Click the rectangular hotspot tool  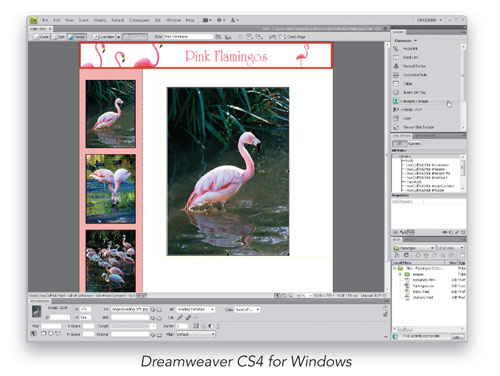[x=44, y=333]
